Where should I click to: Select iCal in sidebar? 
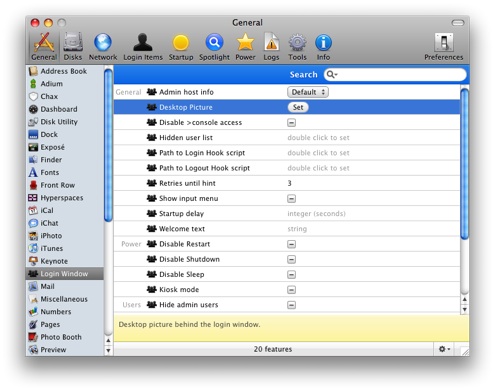click(x=64, y=210)
